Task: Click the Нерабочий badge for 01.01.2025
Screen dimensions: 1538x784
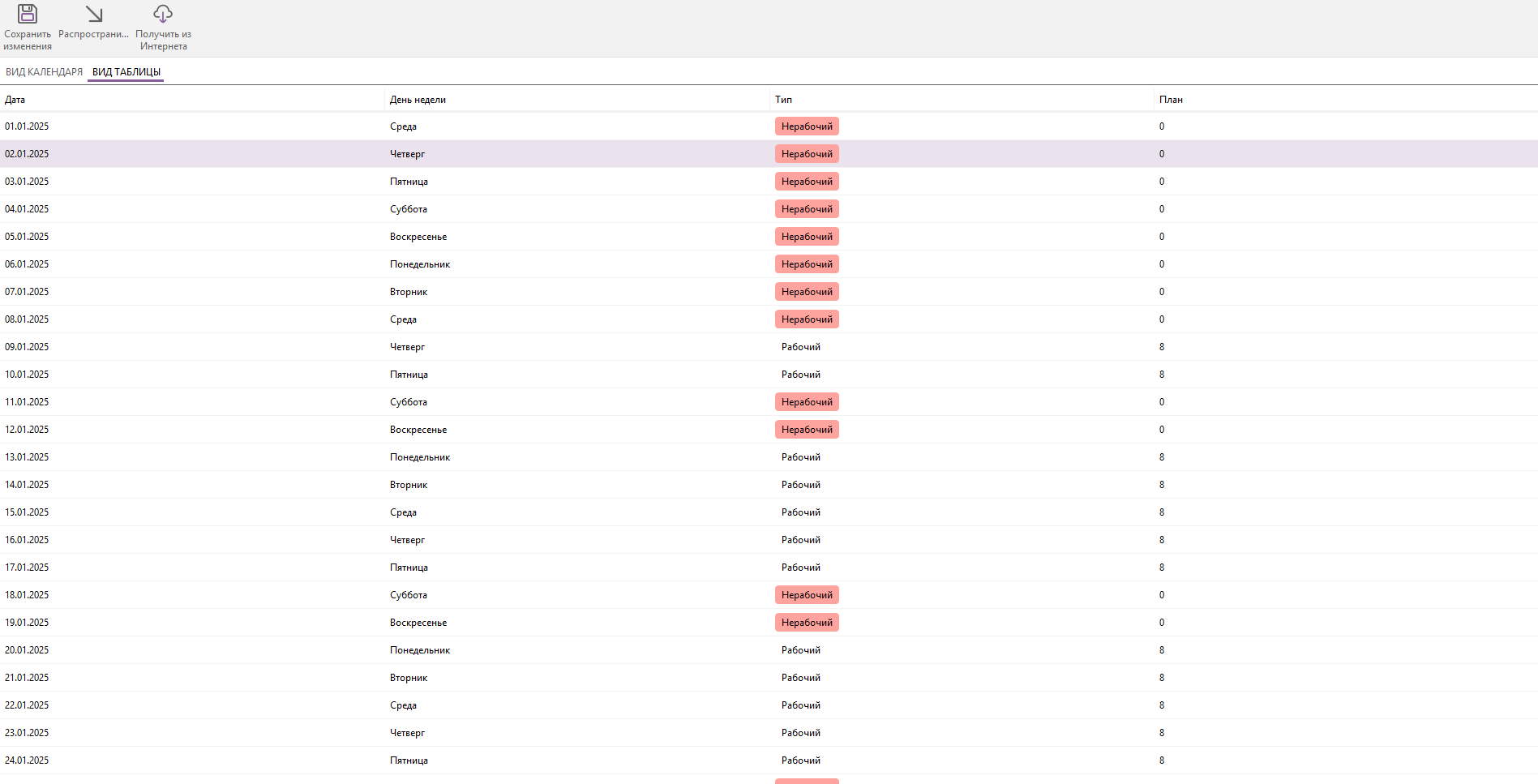Action: point(807,126)
